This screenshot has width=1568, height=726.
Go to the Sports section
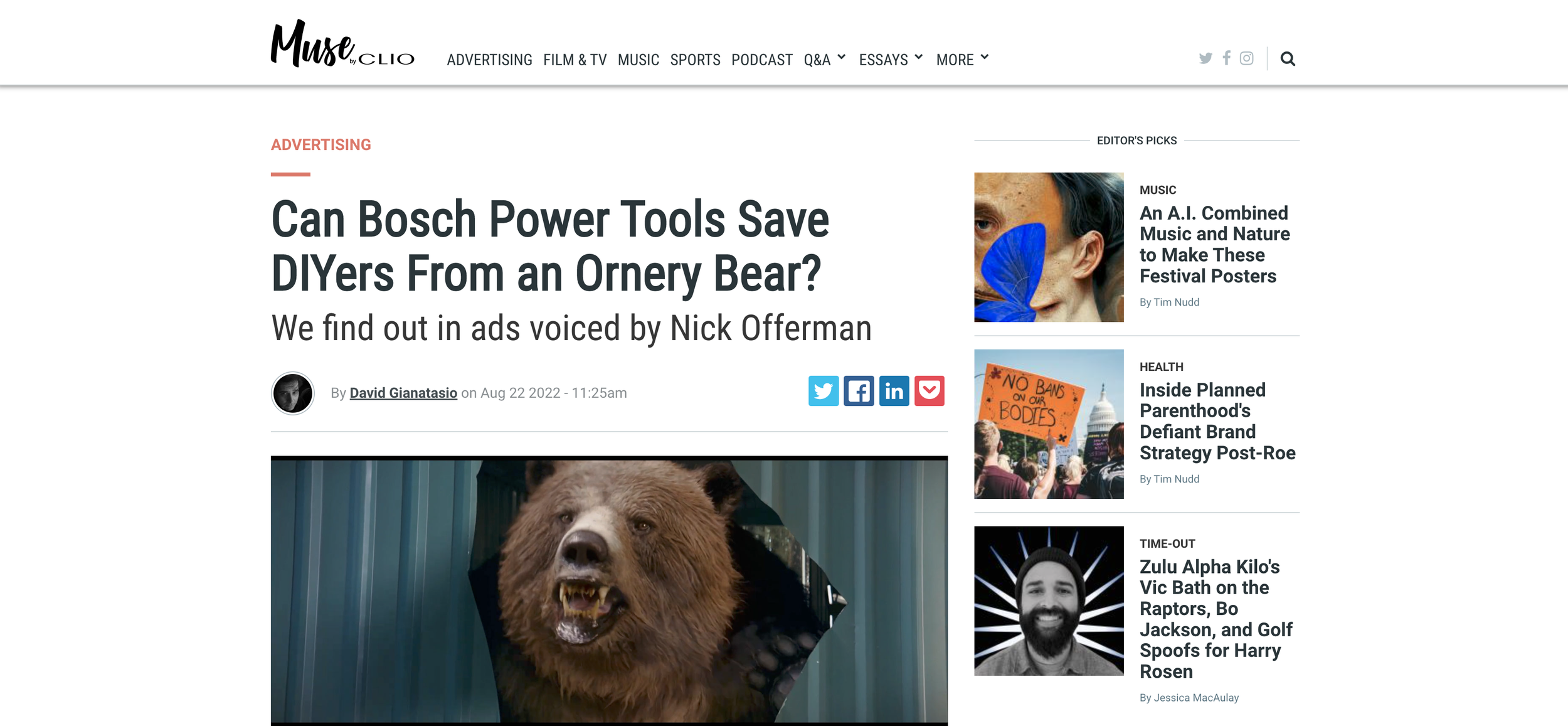pos(695,60)
